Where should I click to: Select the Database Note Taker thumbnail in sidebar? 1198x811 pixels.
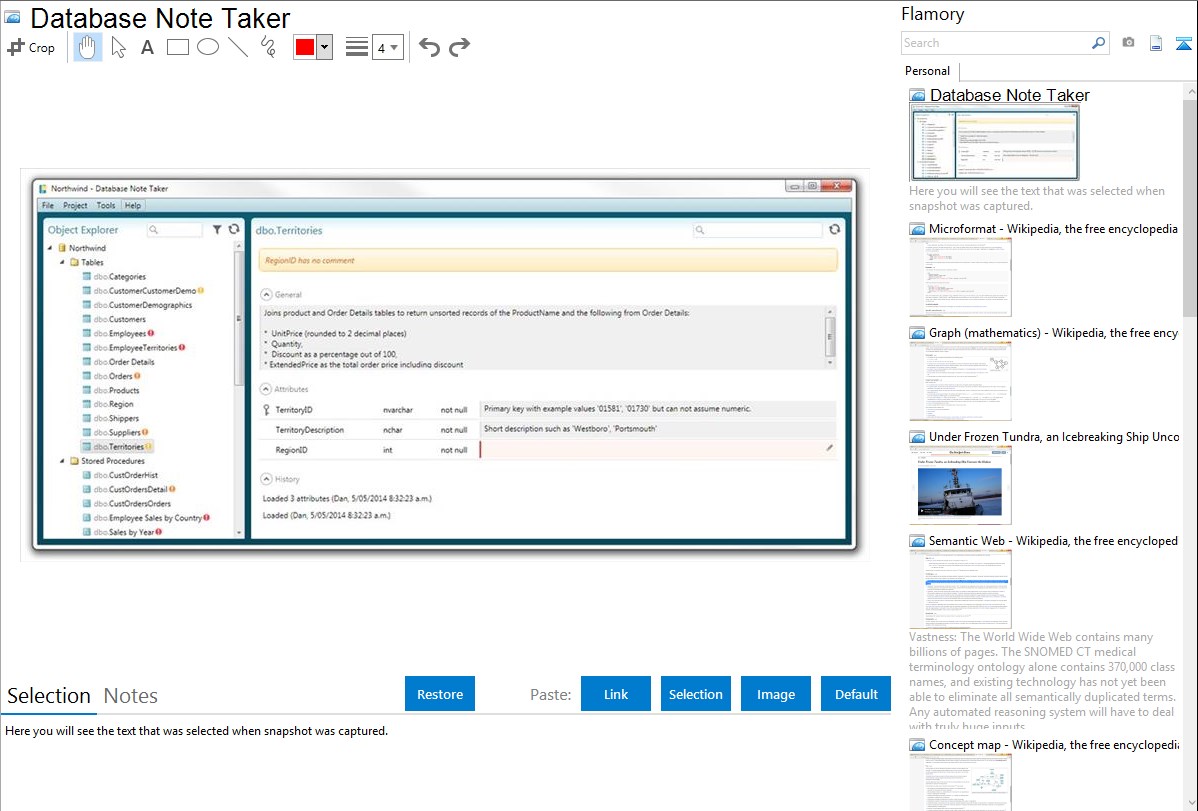tap(994, 143)
